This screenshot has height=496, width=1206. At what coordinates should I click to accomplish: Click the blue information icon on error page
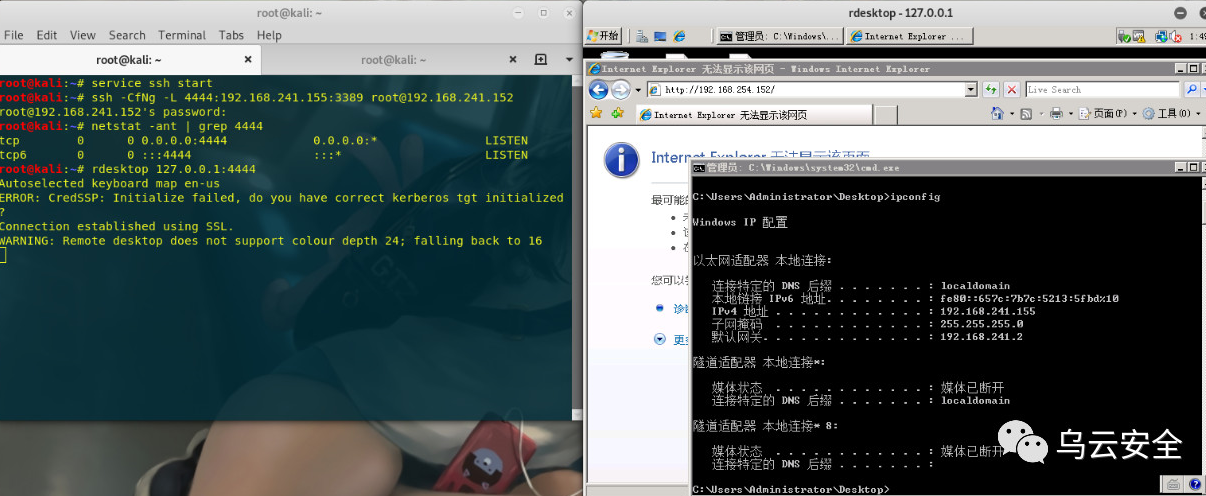(x=621, y=158)
